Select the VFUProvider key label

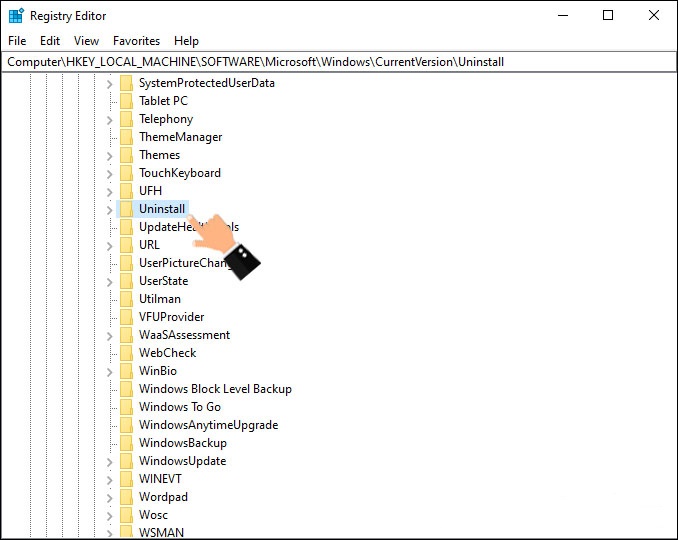(171, 317)
